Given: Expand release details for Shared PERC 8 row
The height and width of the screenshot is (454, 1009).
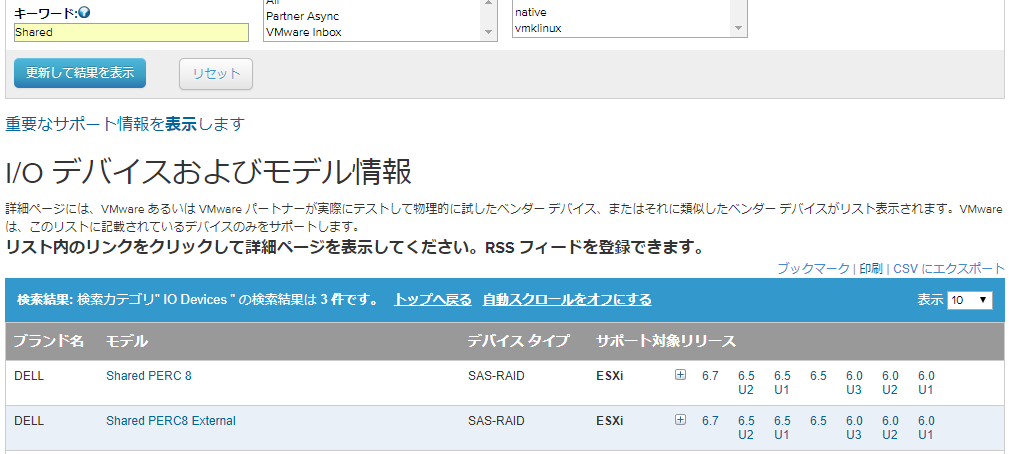Looking at the screenshot, I should (680, 375).
